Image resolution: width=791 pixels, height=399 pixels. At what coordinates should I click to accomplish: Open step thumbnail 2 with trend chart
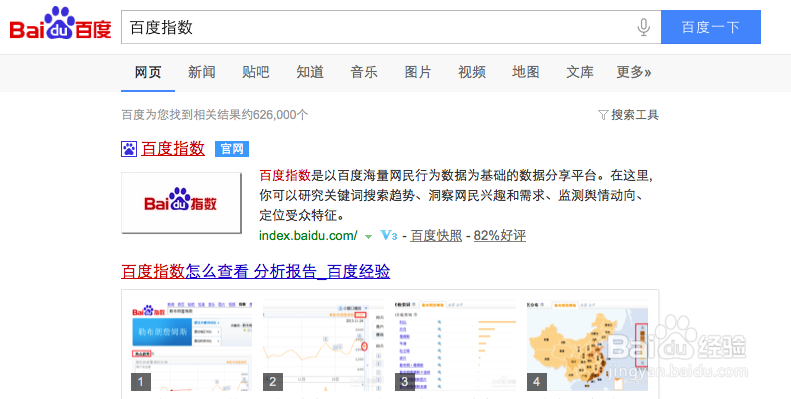pyautogui.click(x=323, y=346)
